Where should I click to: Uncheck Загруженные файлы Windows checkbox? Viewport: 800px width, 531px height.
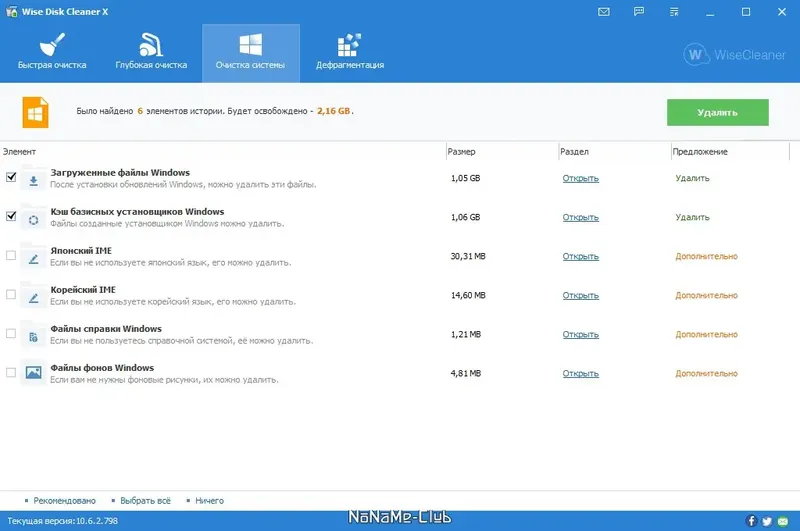[11, 177]
